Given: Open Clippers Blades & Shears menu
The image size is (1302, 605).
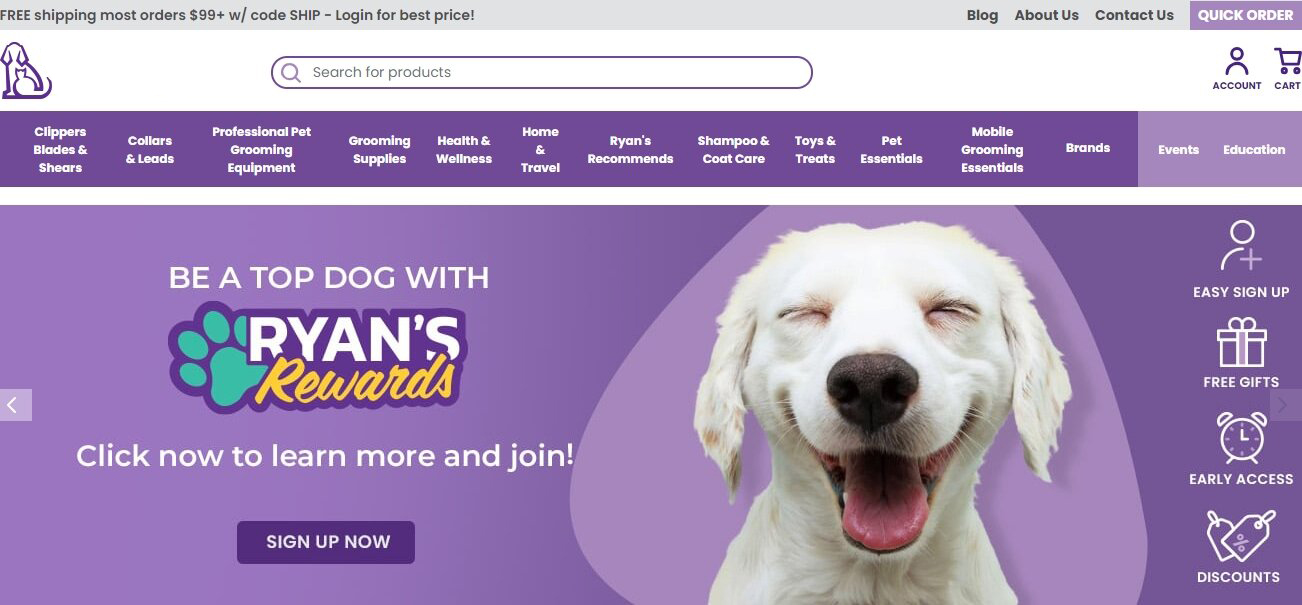Looking at the screenshot, I should click(60, 149).
